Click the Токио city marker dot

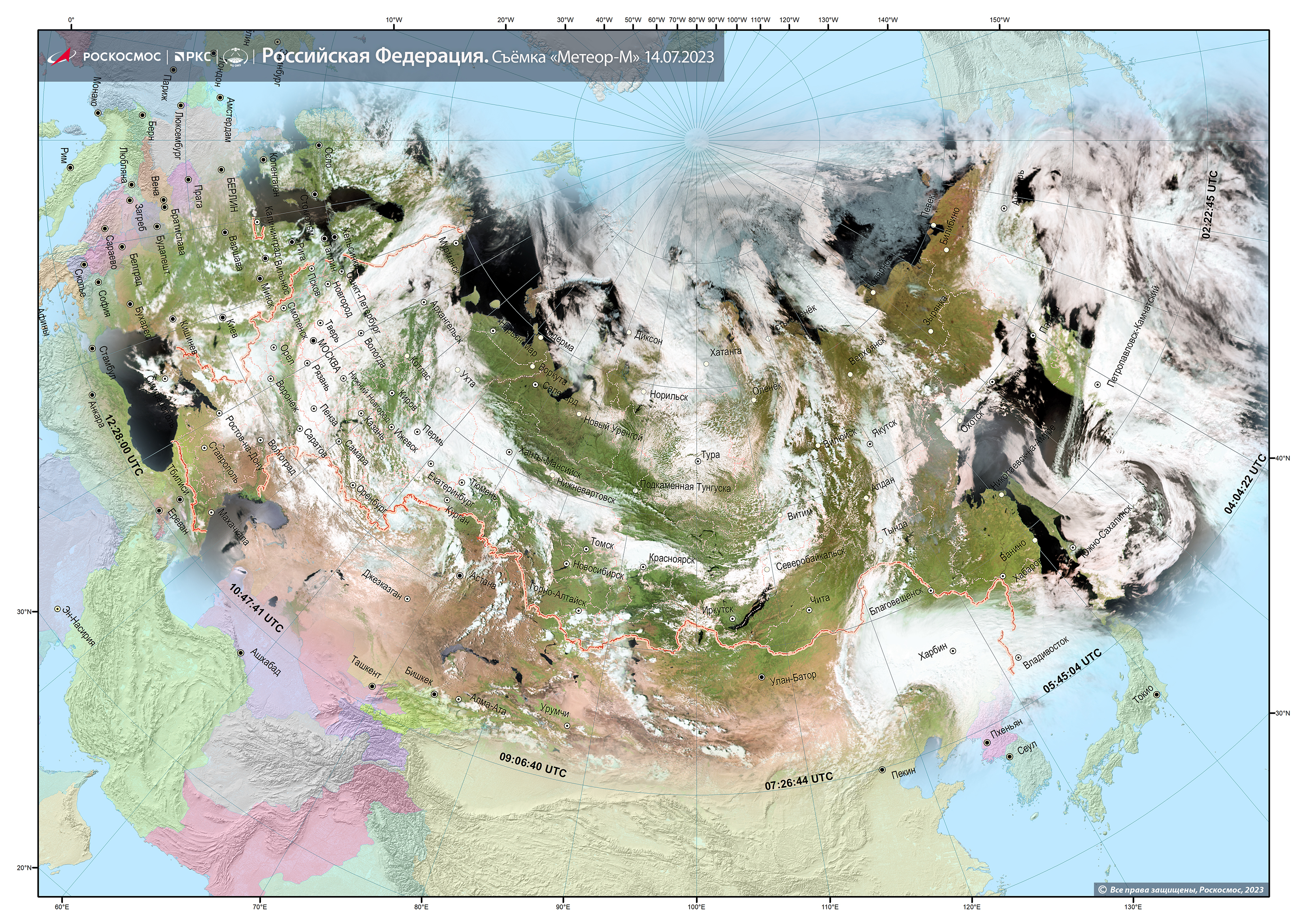[x=1156, y=694]
